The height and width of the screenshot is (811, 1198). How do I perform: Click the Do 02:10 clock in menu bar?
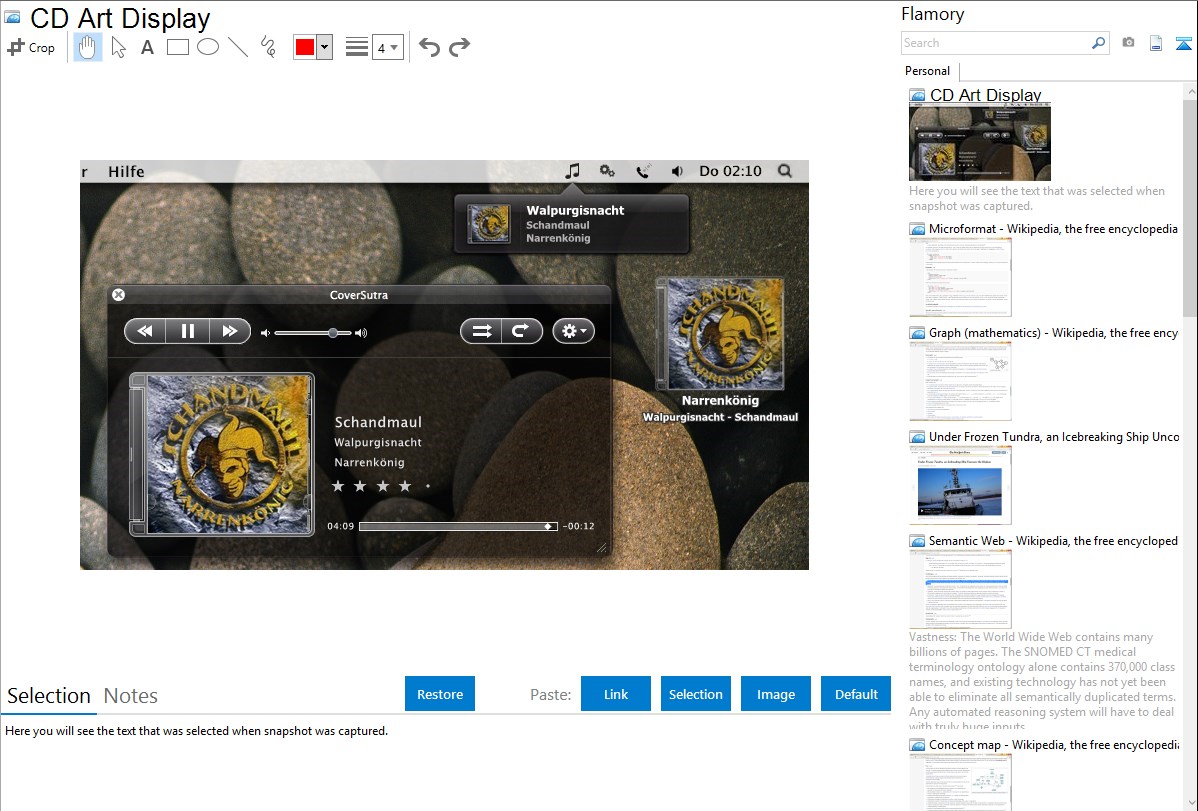pyautogui.click(x=730, y=171)
